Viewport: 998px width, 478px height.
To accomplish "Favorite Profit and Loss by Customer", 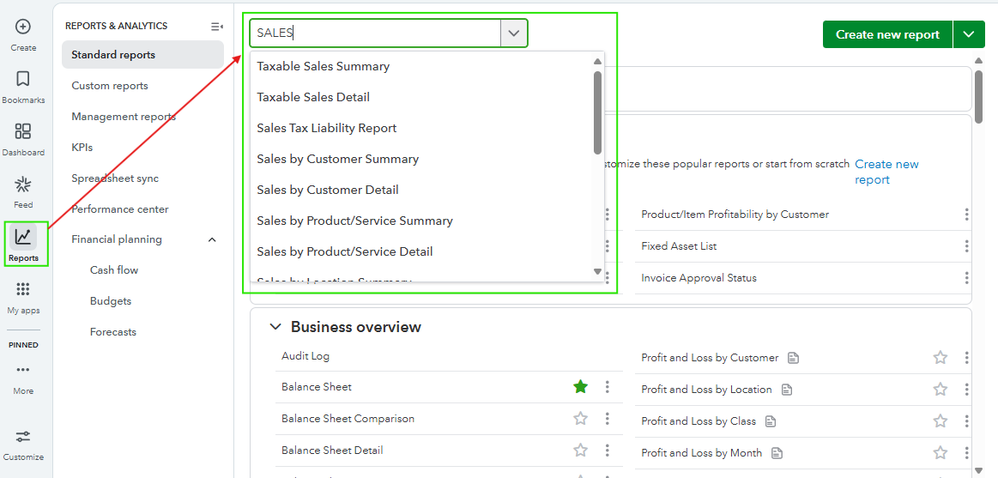I will point(940,357).
